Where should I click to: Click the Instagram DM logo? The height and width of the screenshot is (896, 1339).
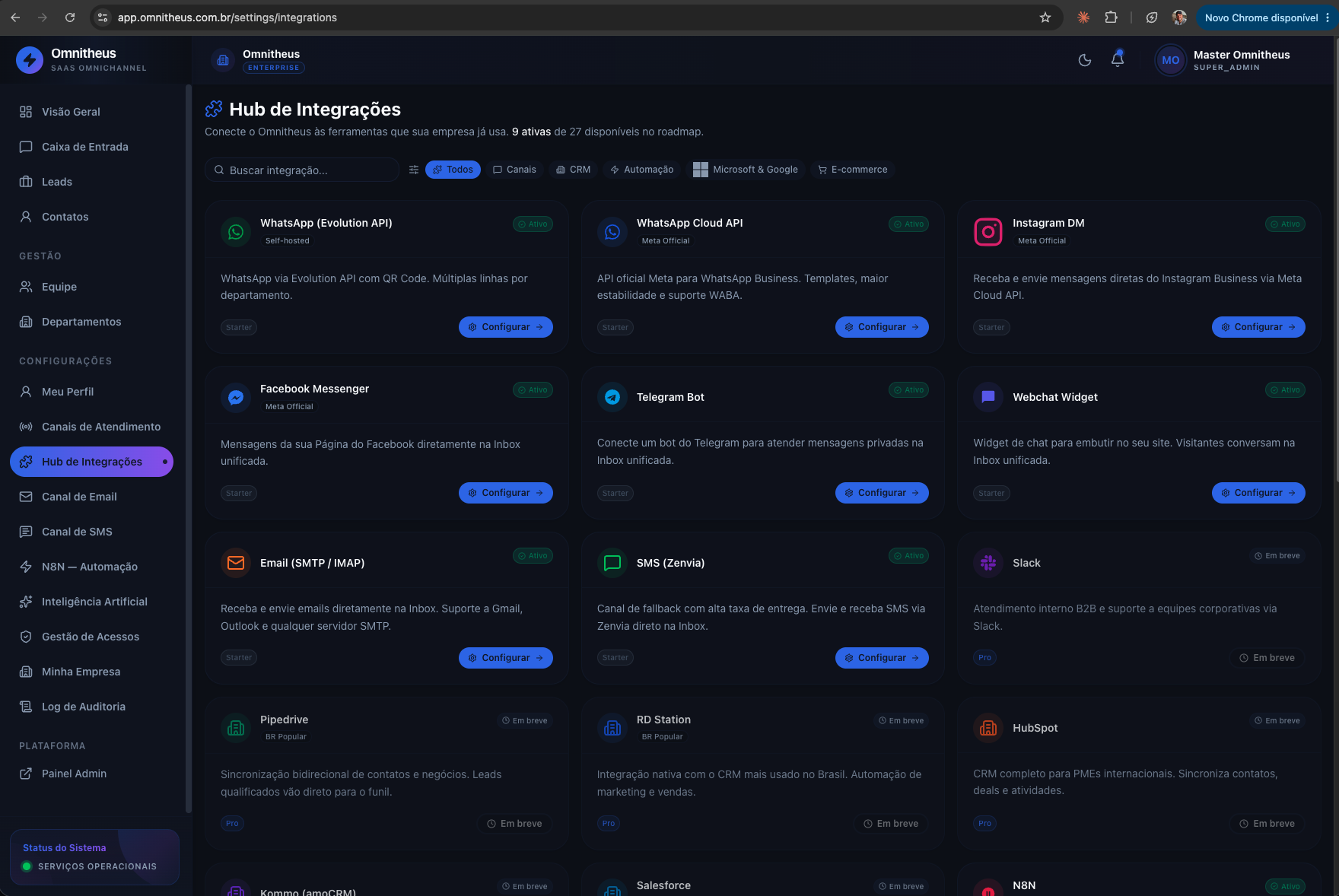pos(988,231)
